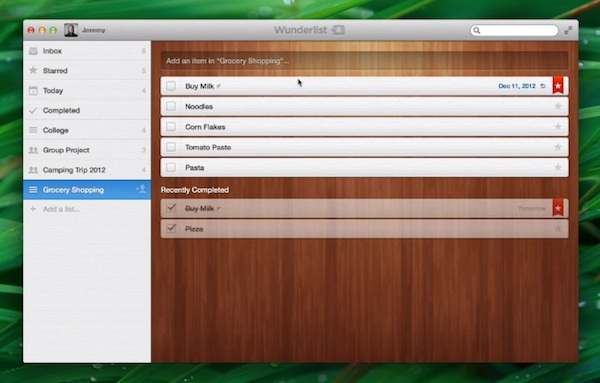Click the plus icon beside Add a list
Screen dimensions: 600x383
click(33, 209)
